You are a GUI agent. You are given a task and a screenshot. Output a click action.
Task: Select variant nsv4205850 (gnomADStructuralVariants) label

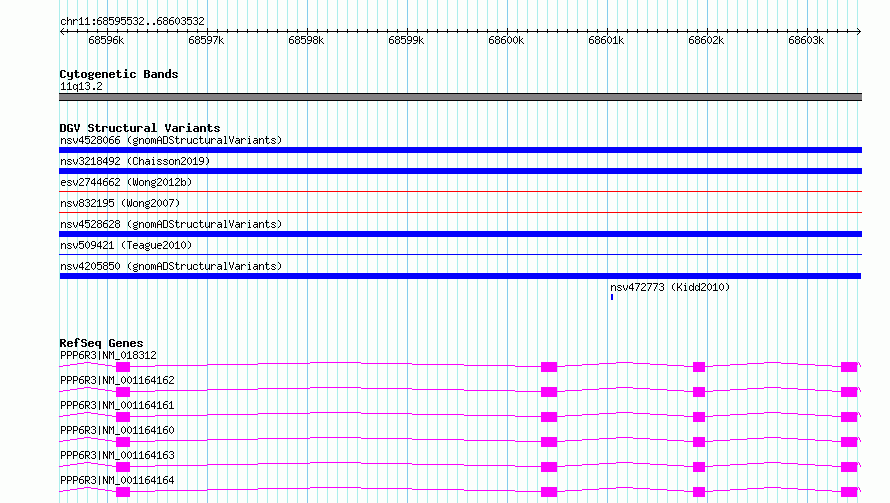point(171,266)
